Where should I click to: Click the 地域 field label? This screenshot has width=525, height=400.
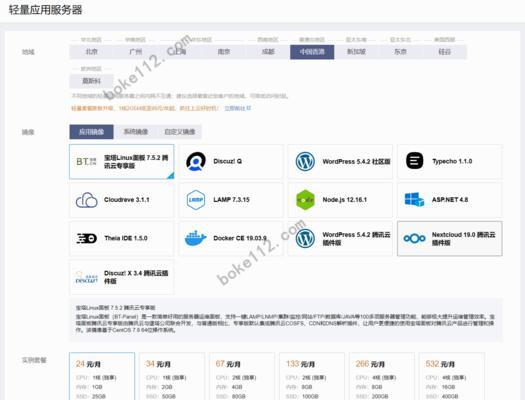28,52
